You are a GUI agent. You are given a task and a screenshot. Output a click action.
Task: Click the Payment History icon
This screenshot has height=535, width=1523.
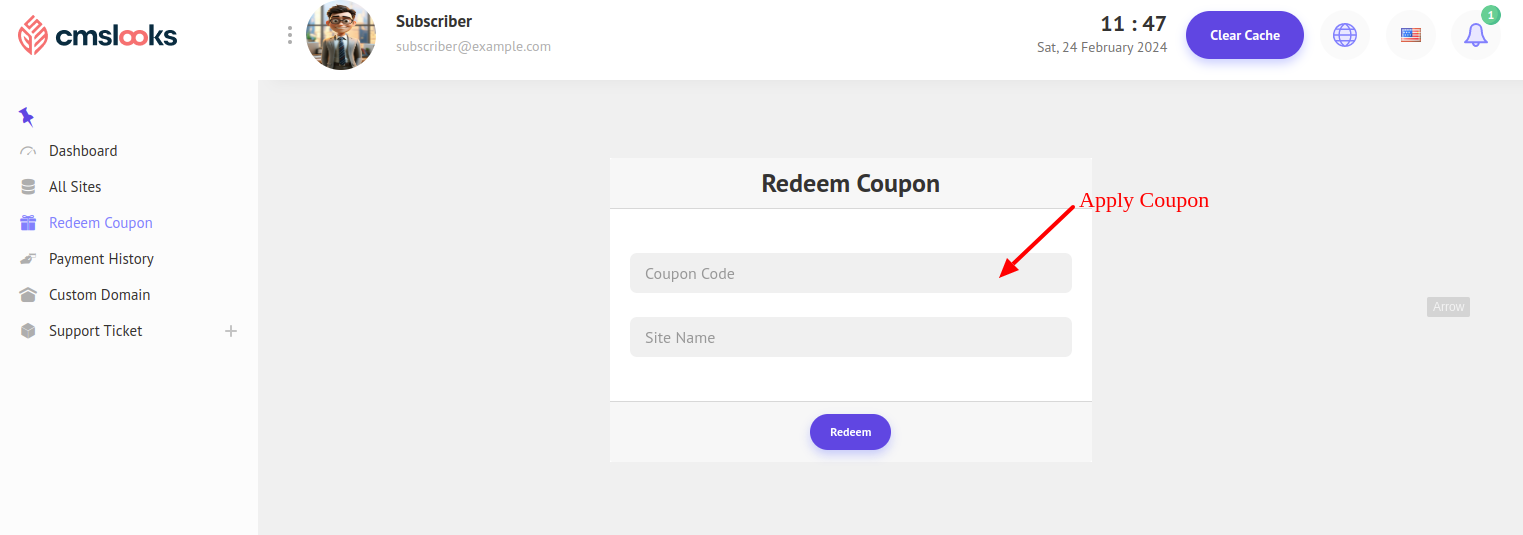point(28,259)
